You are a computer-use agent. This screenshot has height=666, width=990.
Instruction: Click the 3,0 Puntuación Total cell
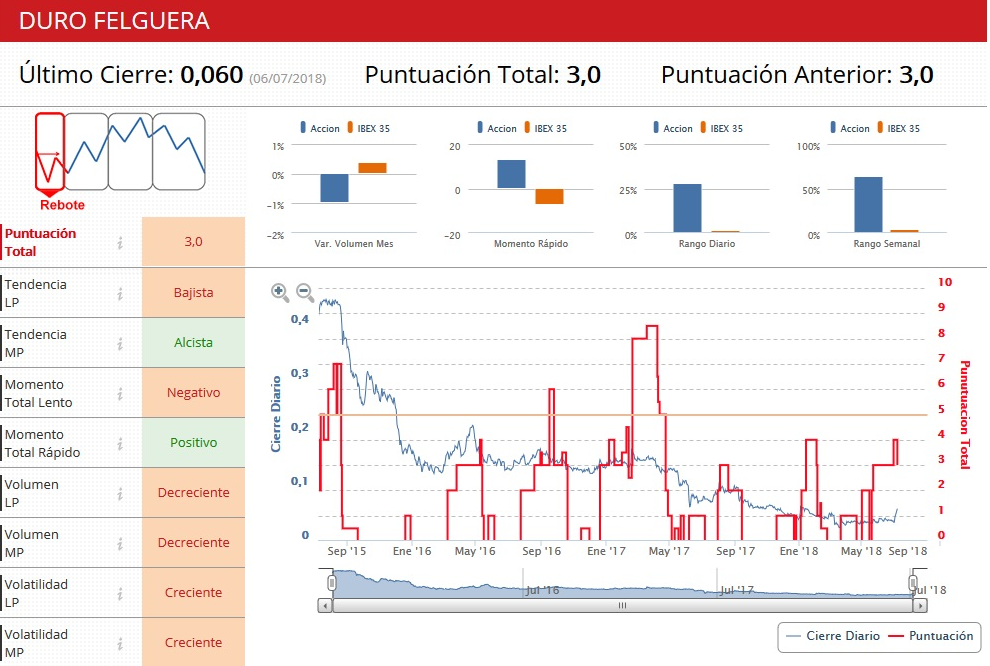[193, 241]
